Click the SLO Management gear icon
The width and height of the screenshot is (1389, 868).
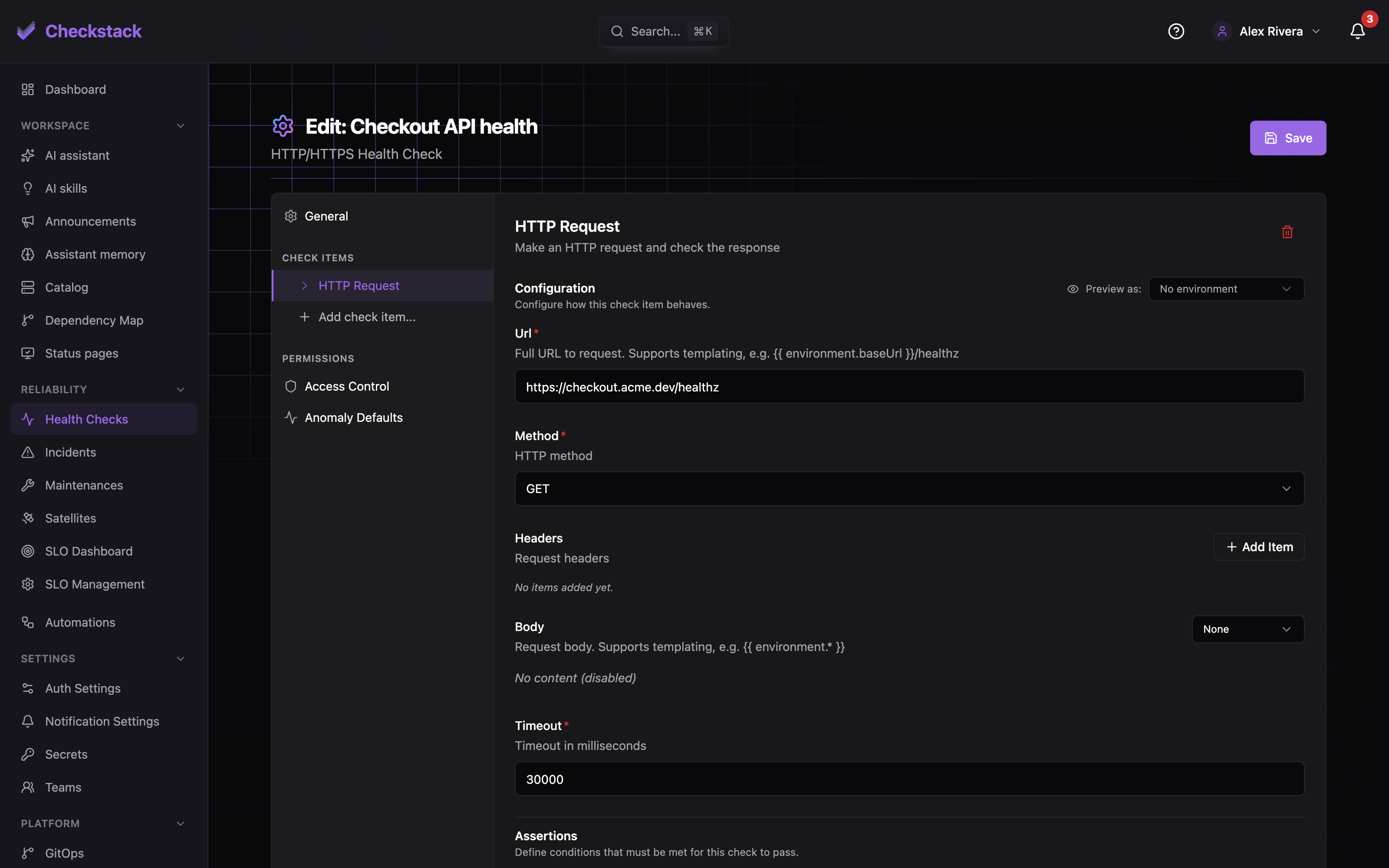pyautogui.click(x=27, y=585)
